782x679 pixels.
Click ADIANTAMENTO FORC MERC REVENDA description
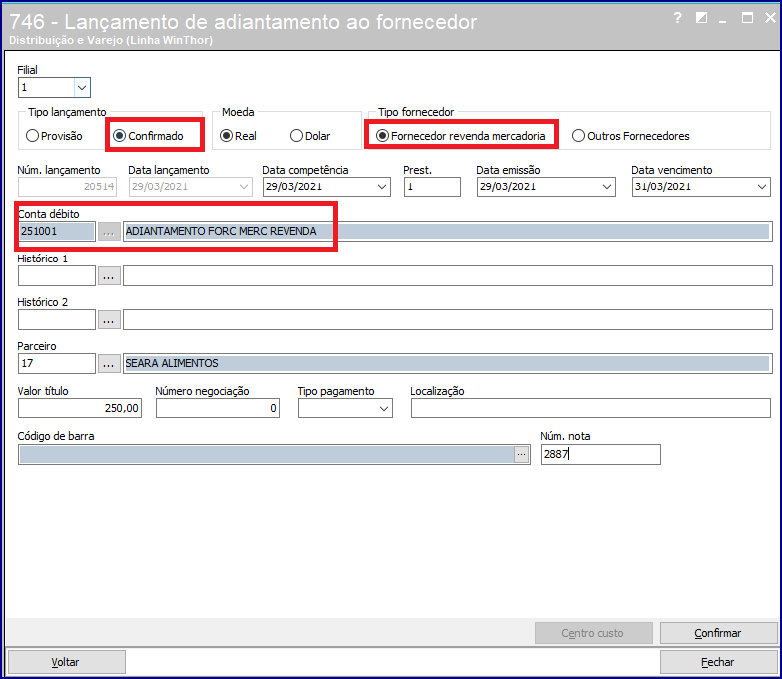(x=447, y=231)
